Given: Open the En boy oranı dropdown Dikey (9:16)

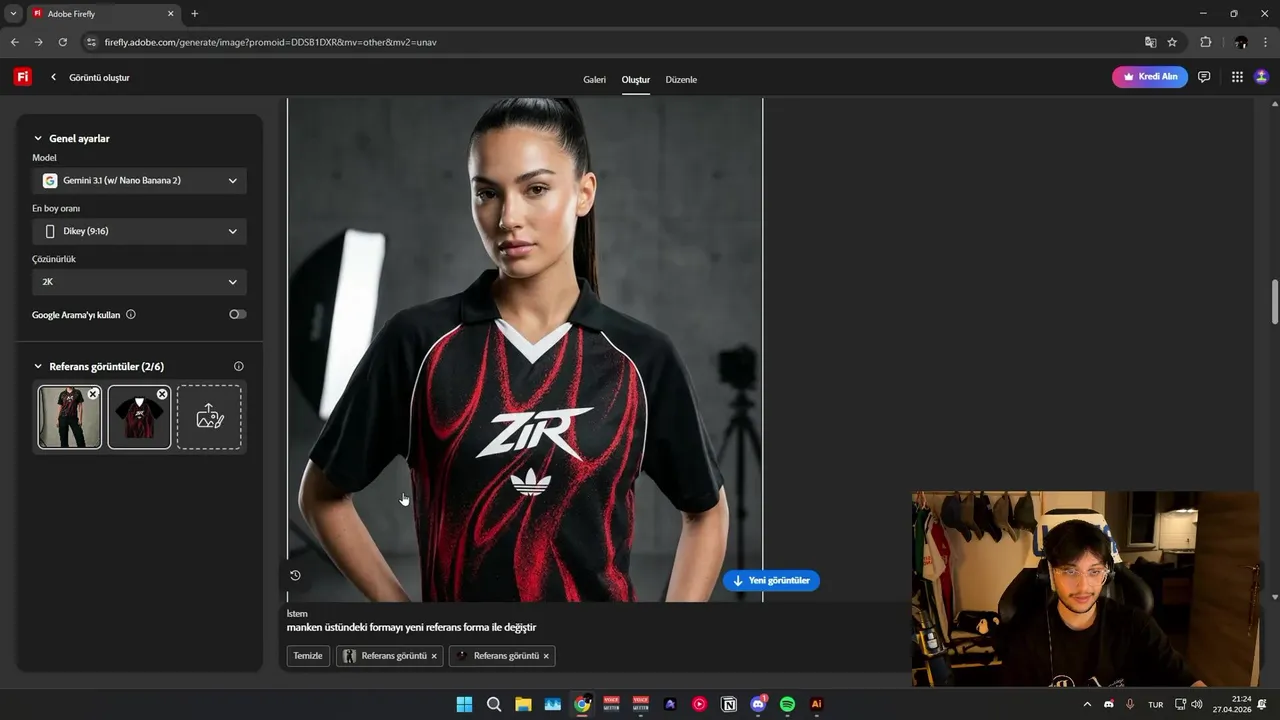Looking at the screenshot, I should 139,231.
